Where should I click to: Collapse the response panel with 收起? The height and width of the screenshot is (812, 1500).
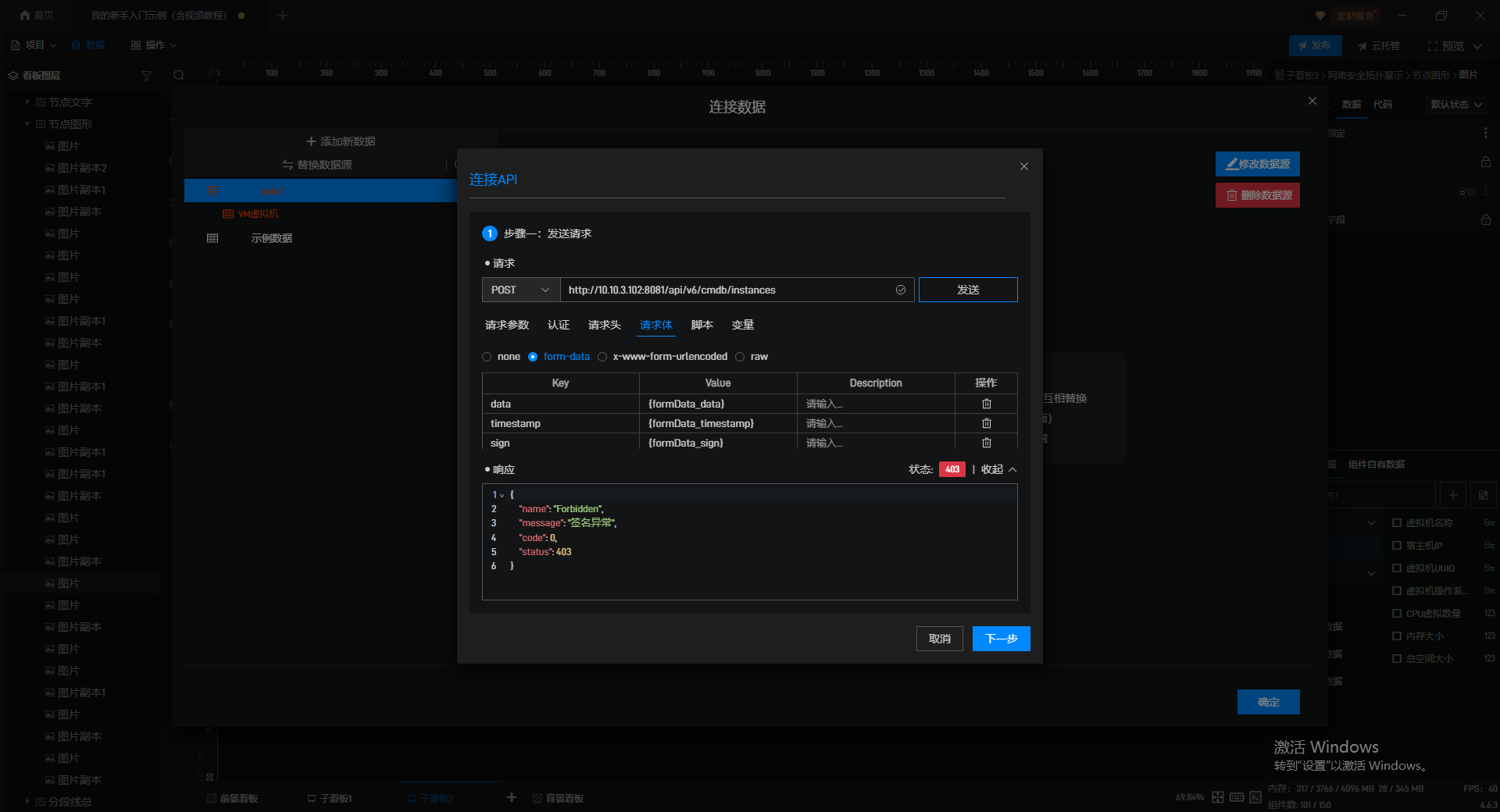coord(998,469)
